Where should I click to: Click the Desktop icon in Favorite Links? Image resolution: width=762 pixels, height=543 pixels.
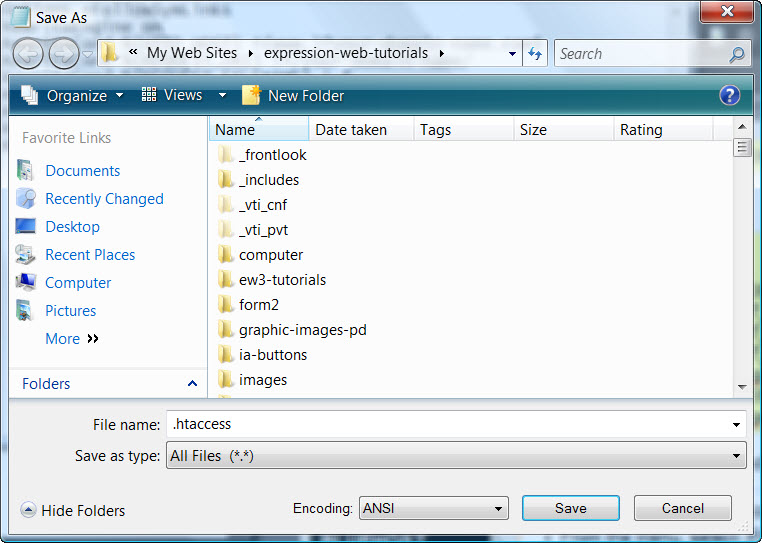click(x=25, y=226)
